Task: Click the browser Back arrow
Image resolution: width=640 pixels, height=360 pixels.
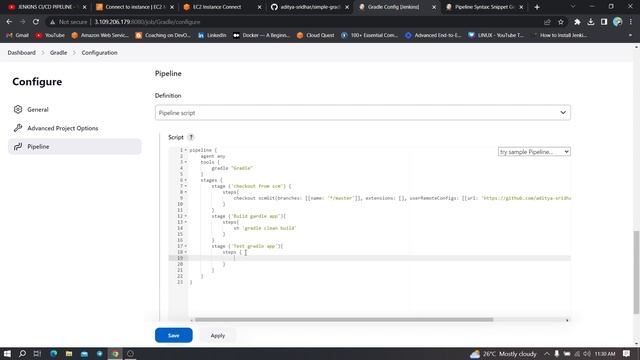Action: 9,22
